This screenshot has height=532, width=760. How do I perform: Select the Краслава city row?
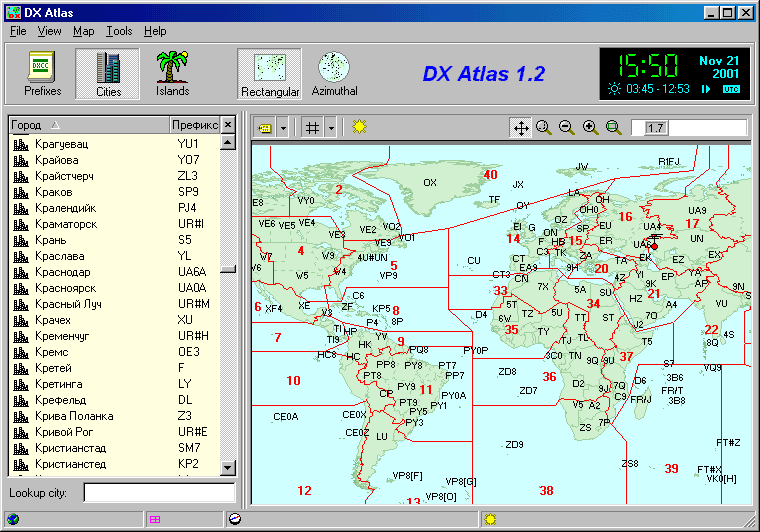pyautogui.click(x=114, y=256)
